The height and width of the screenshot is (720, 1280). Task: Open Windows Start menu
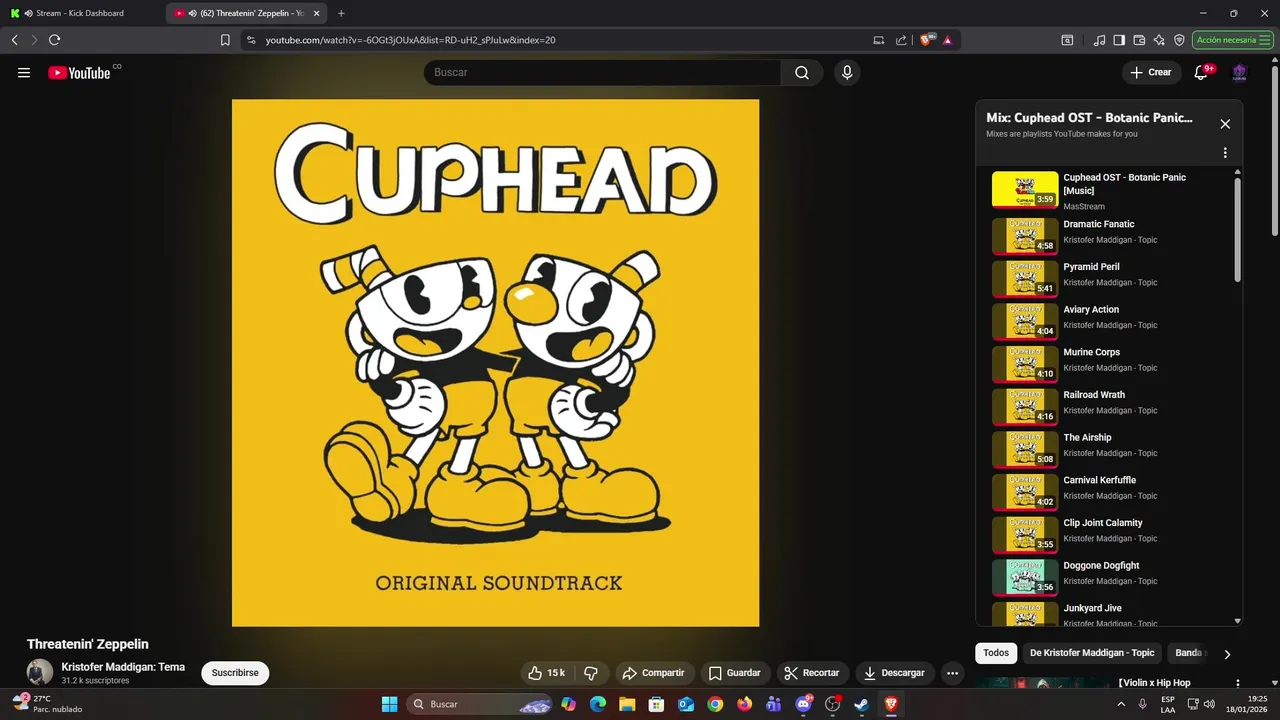pyautogui.click(x=389, y=704)
